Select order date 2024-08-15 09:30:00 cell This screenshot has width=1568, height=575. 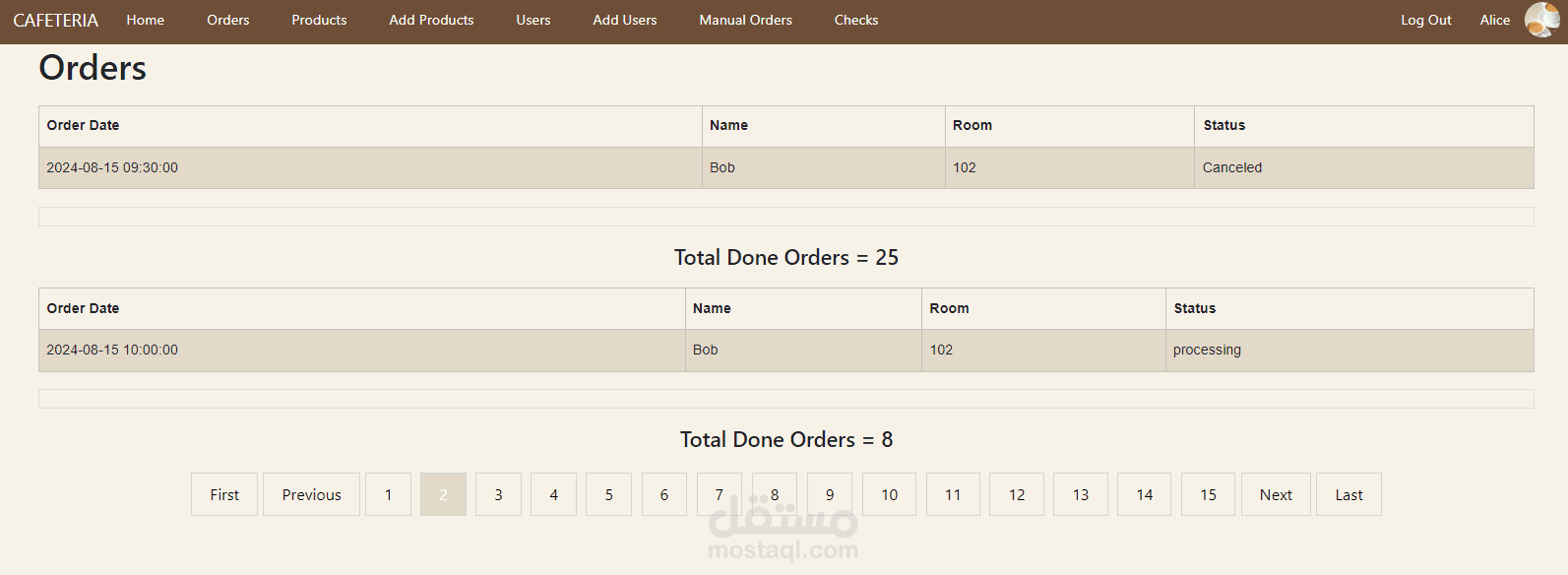click(x=370, y=167)
